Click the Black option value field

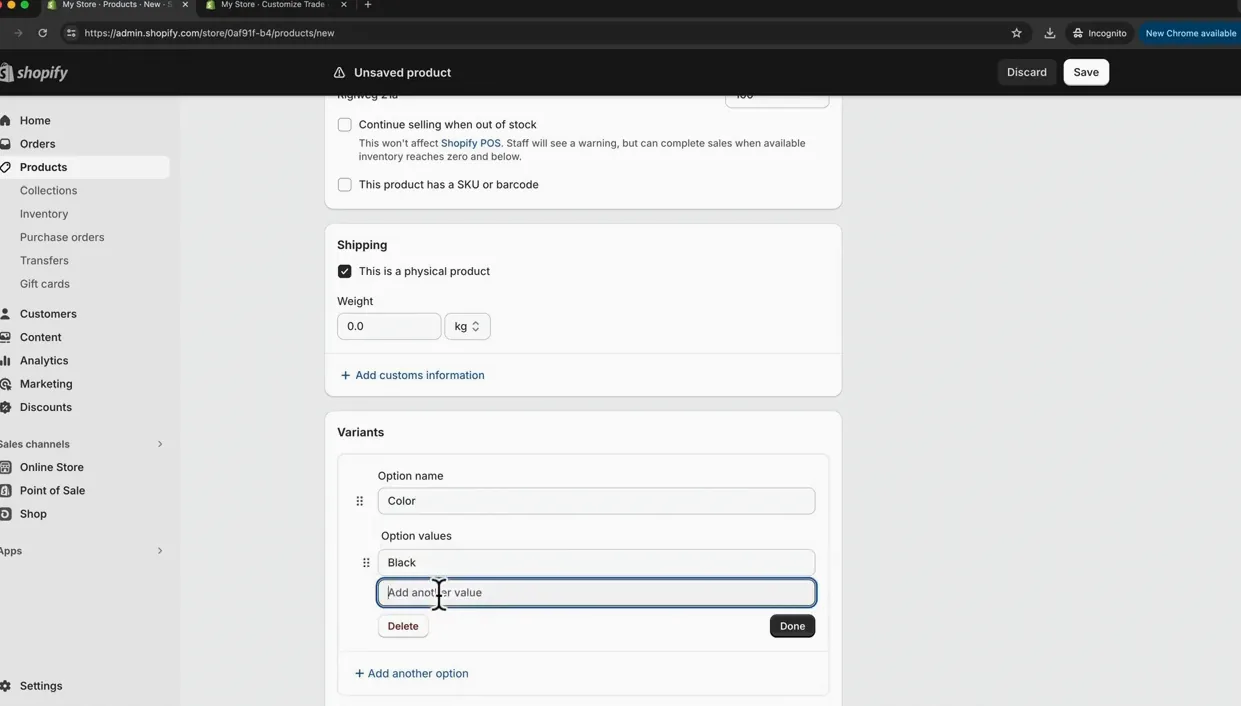[596, 562]
